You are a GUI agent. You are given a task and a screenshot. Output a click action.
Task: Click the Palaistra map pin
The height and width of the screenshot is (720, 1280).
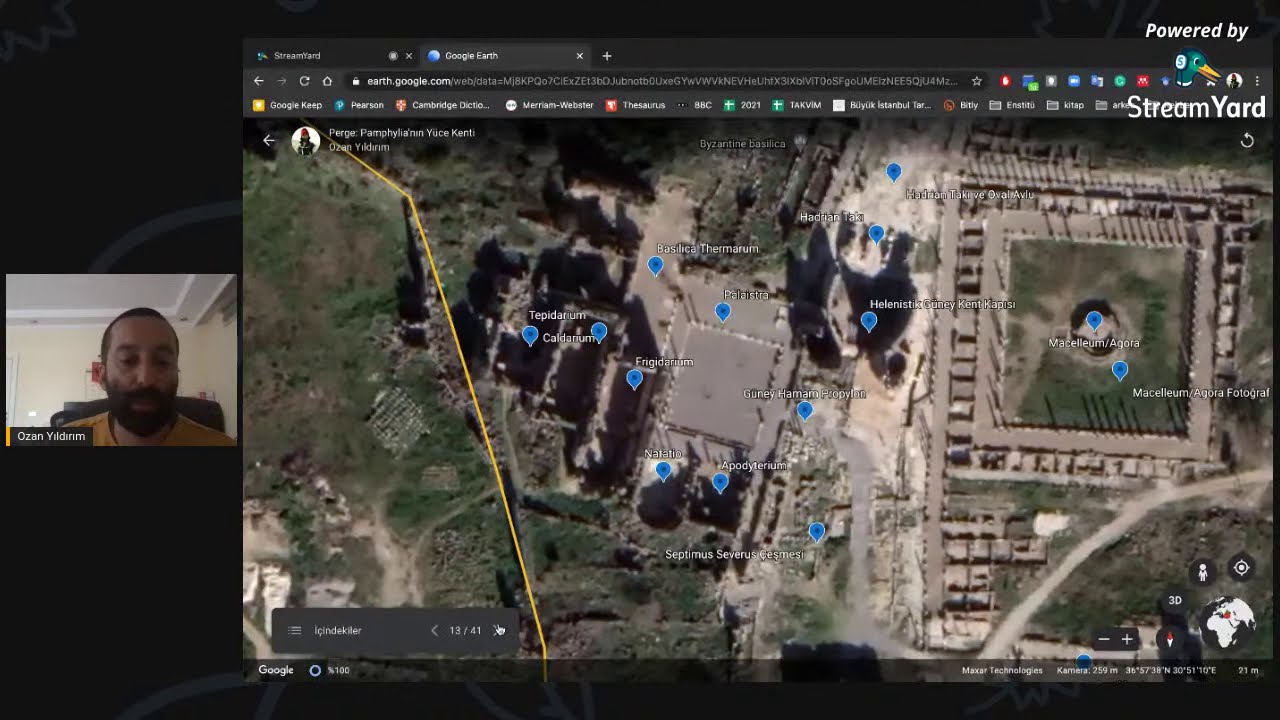(723, 312)
